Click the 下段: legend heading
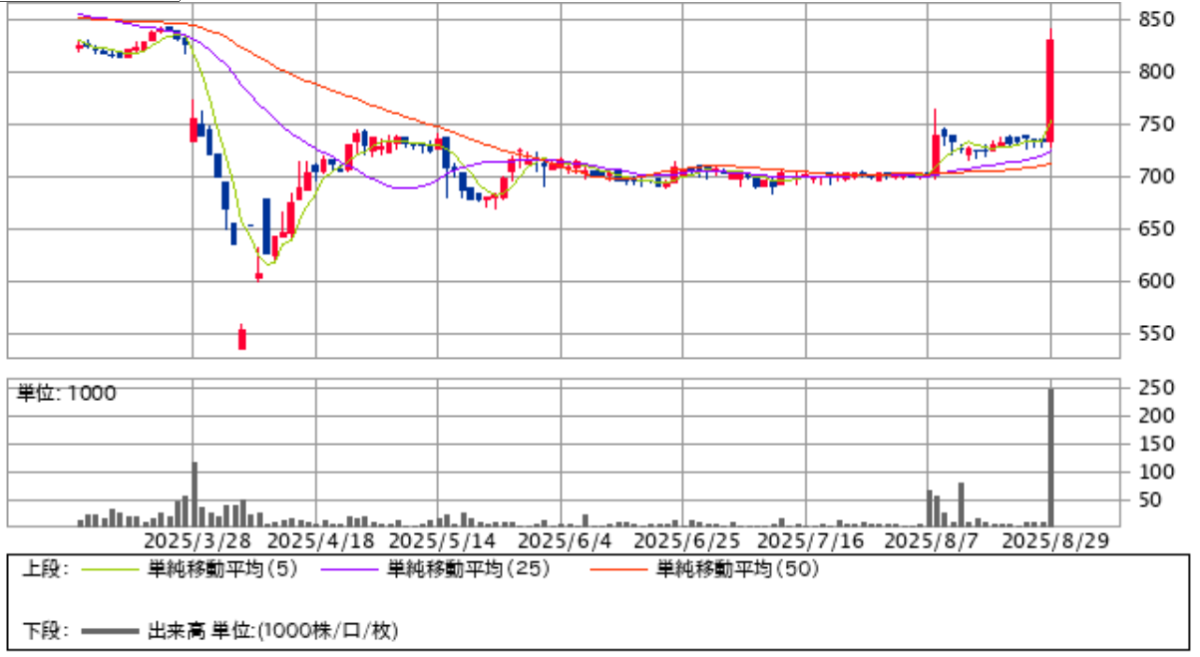 coord(46,631)
